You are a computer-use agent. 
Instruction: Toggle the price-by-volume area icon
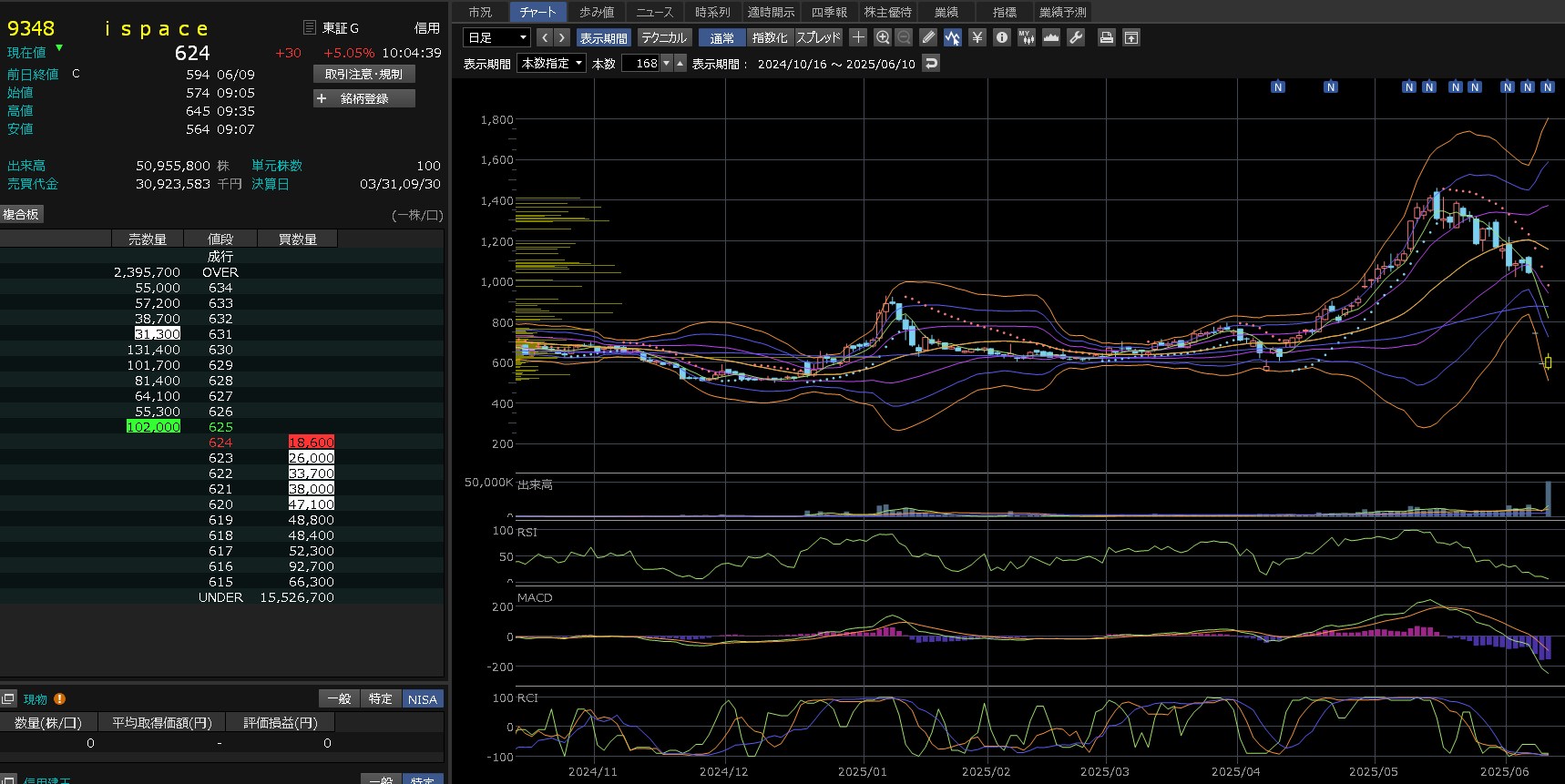coord(1051,37)
